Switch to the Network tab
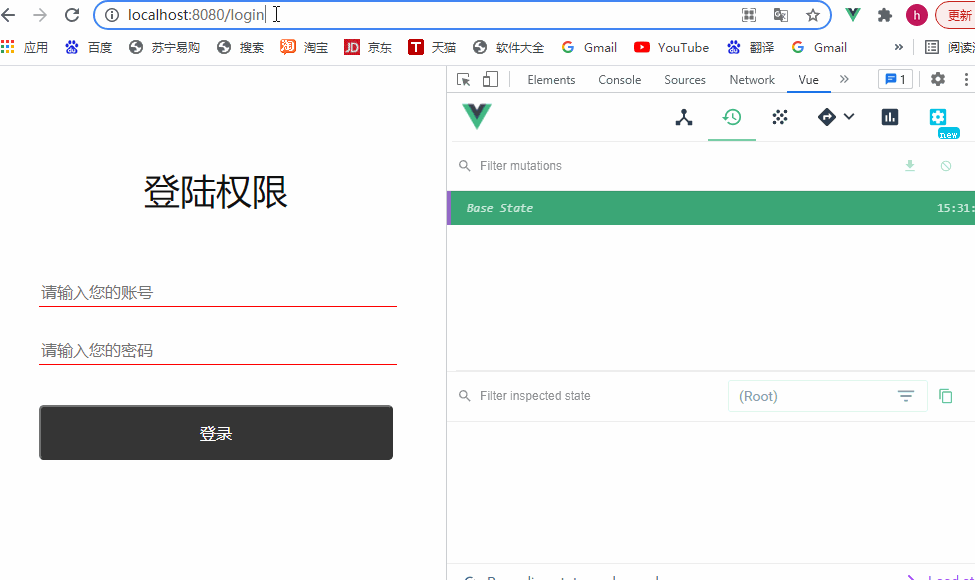975x580 pixels. (751, 79)
